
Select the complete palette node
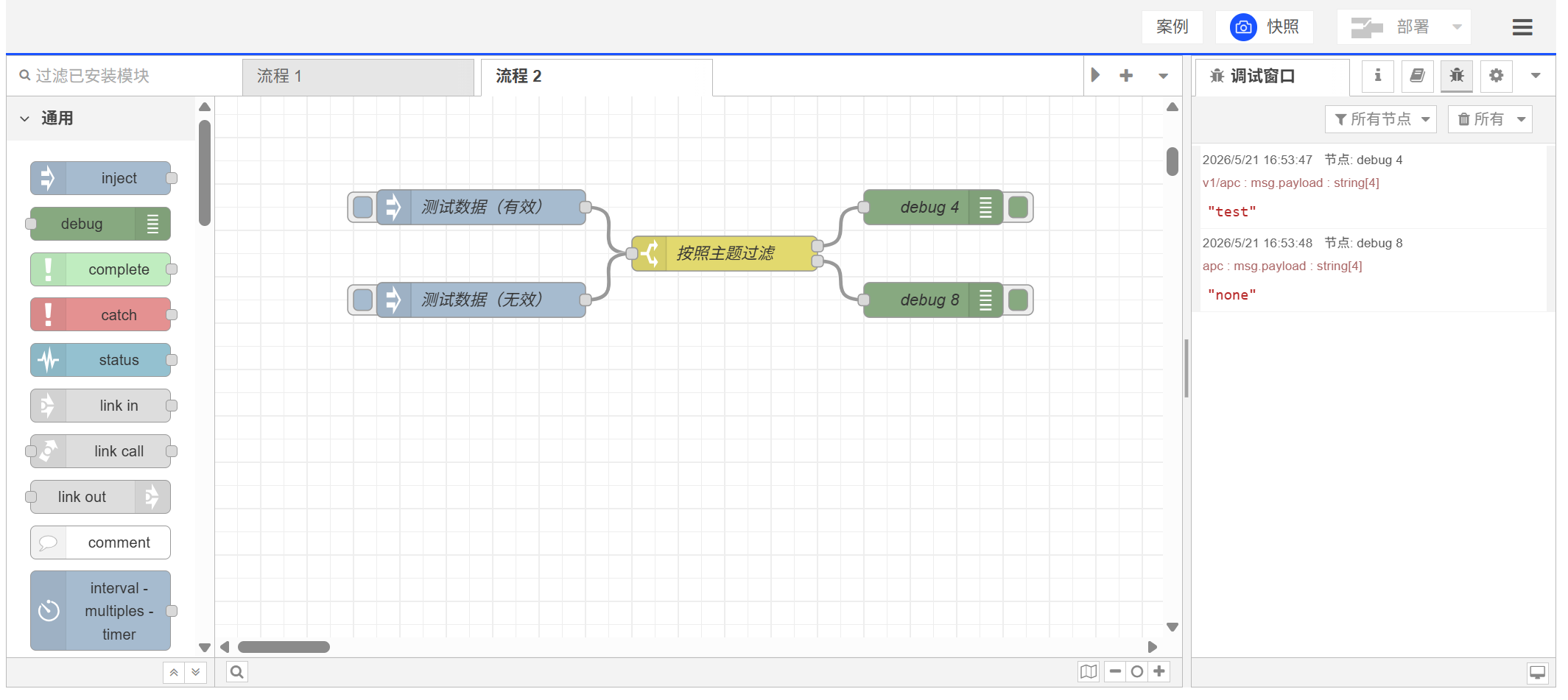tap(101, 269)
